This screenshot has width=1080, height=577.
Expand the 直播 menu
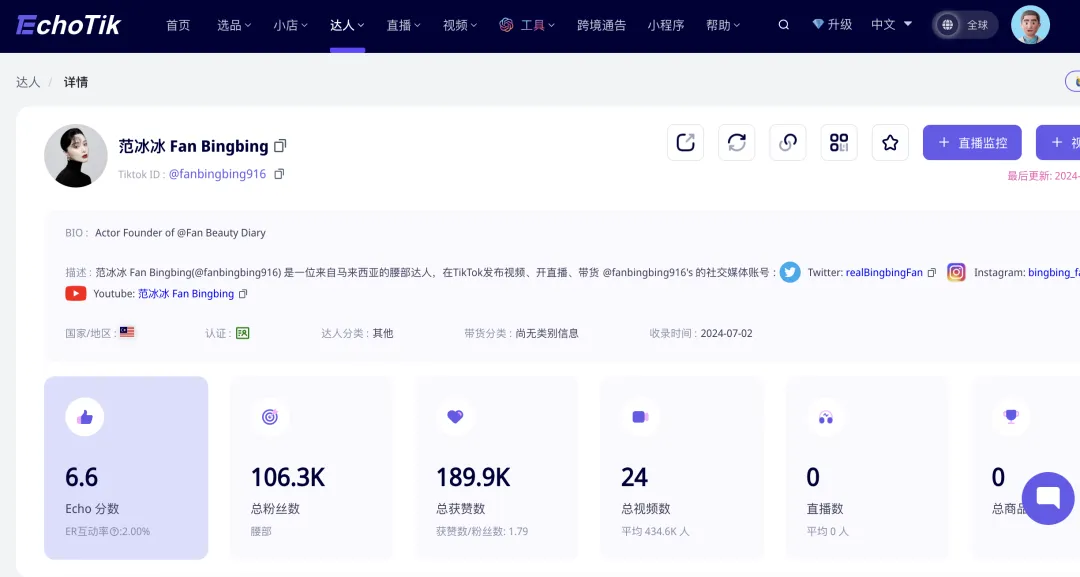[404, 25]
